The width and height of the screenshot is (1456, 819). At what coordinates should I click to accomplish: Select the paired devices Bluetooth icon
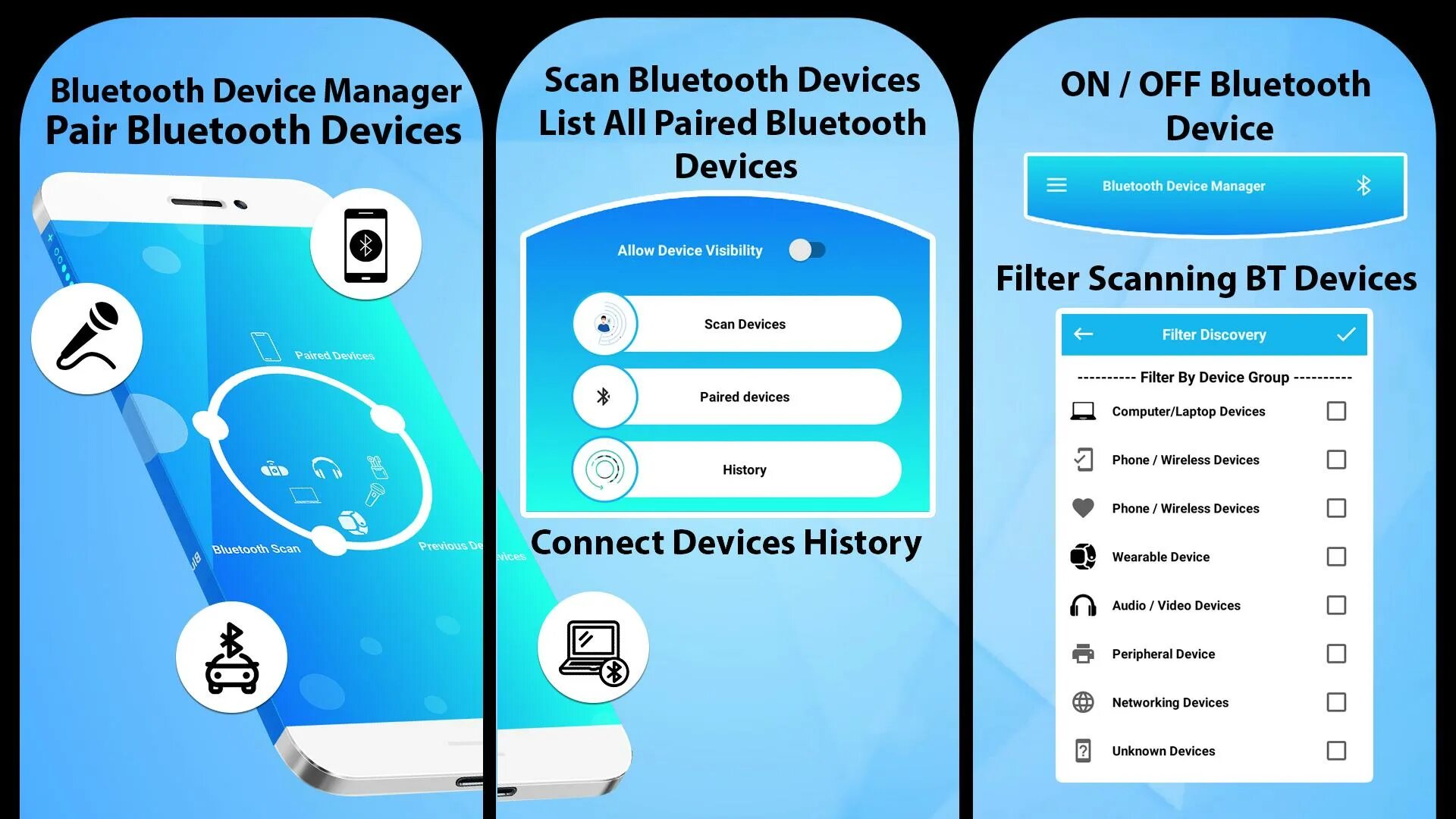click(x=603, y=396)
